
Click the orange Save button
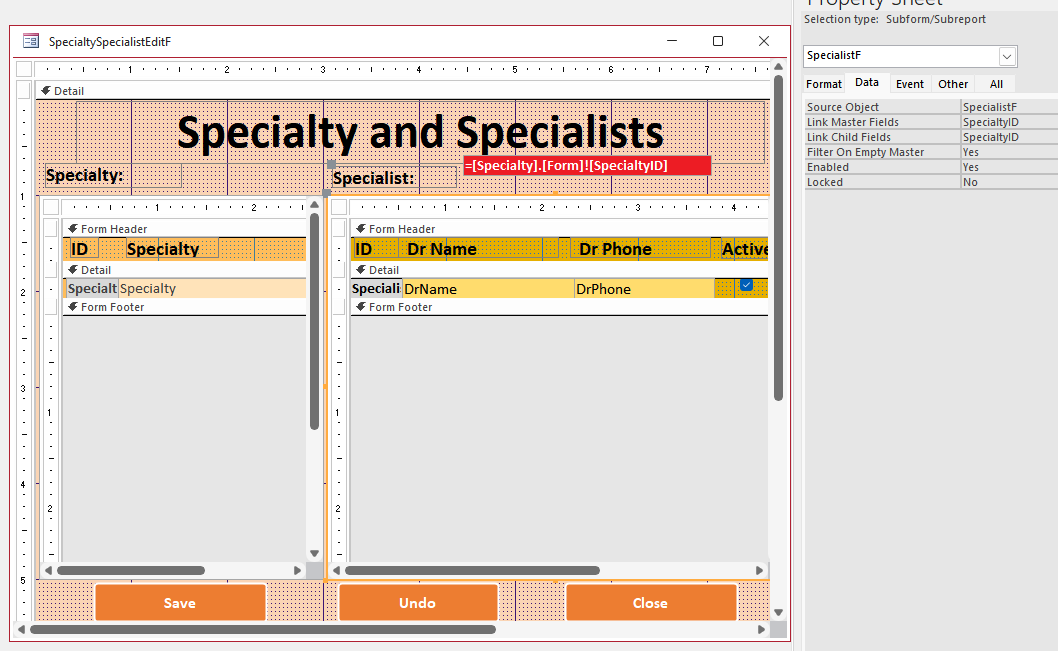[x=180, y=603]
